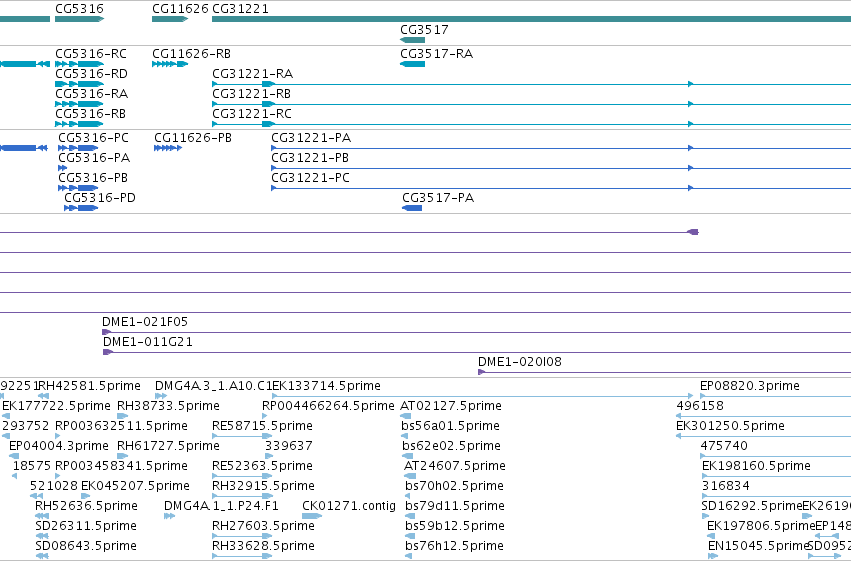The width and height of the screenshot is (851, 561).
Task: Click EST label RE58715.5prime
Action: [262, 426]
